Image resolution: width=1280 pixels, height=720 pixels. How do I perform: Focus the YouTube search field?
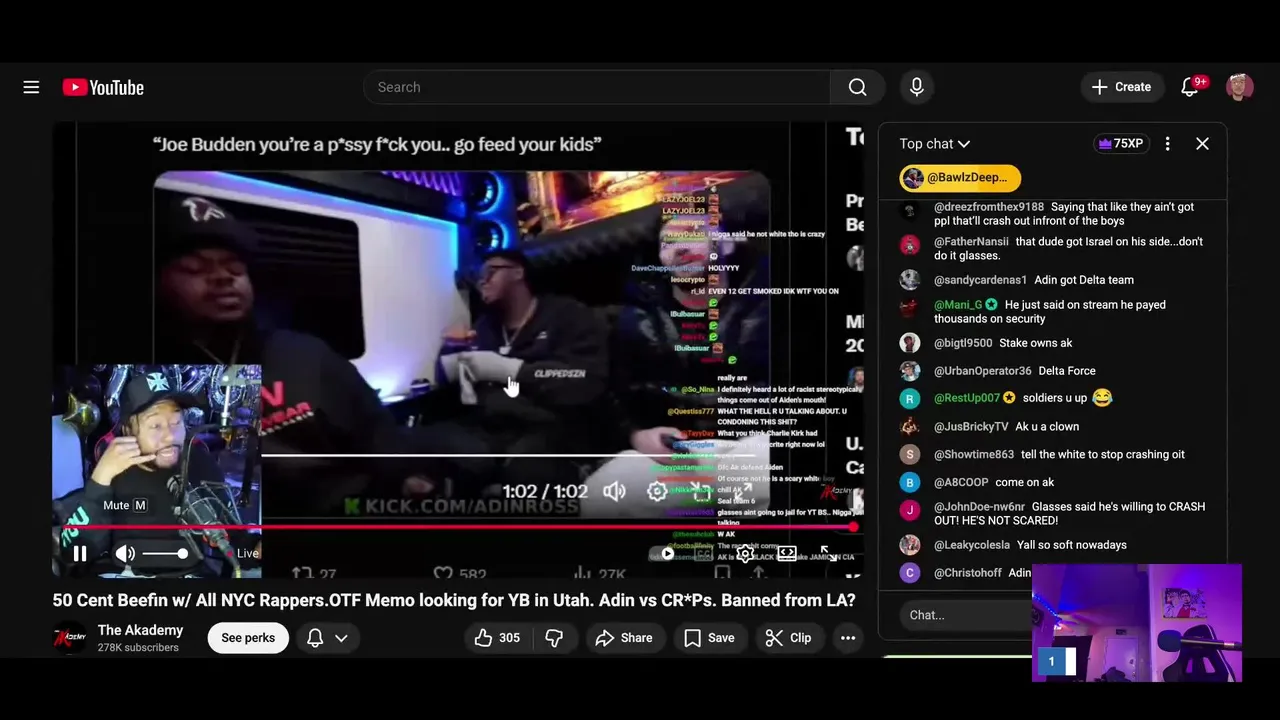[597, 87]
